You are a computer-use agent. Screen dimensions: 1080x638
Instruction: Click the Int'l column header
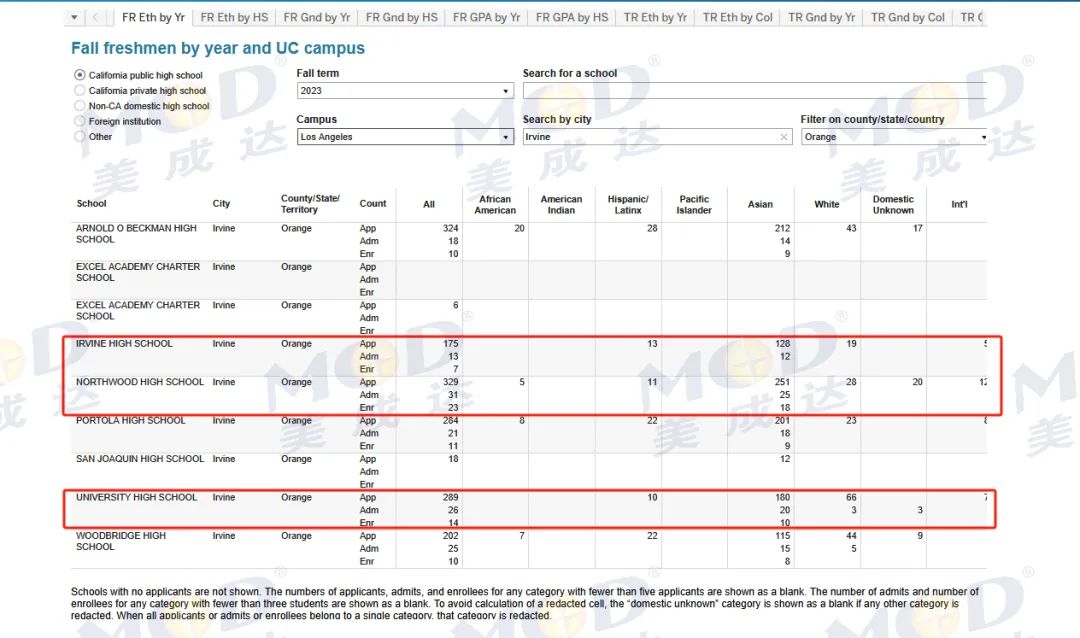pos(959,204)
